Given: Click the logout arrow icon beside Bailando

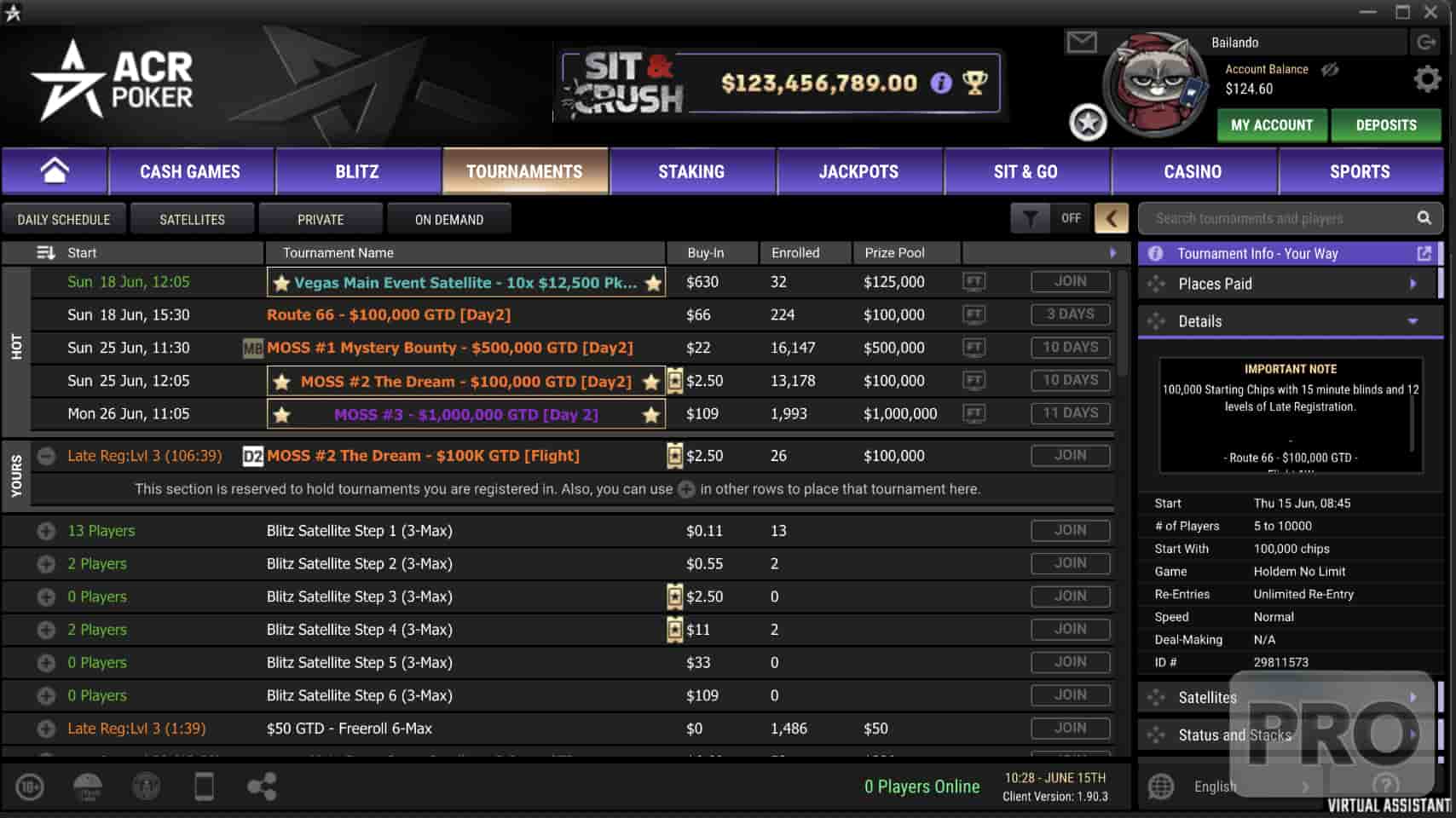Looking at the screenshot, I should [1425, 42].
